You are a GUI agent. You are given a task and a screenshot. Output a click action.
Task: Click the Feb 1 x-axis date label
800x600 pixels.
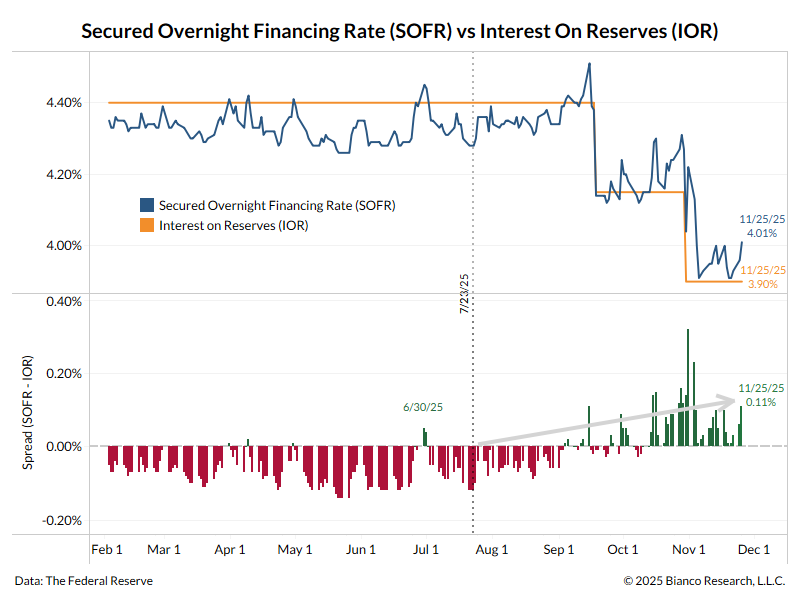(106, 549)
